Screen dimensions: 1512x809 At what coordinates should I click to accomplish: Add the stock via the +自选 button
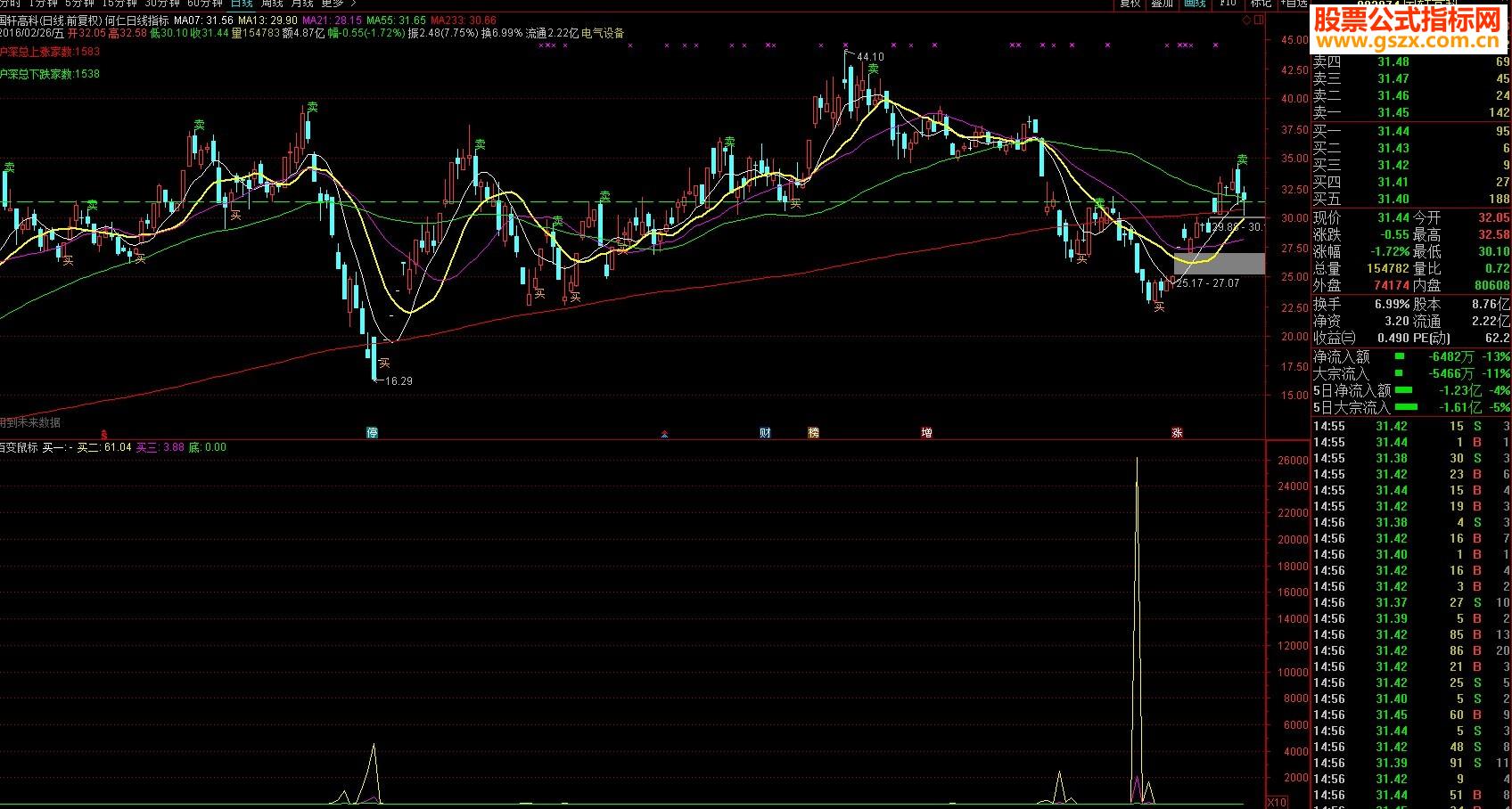click(1294, 4)
